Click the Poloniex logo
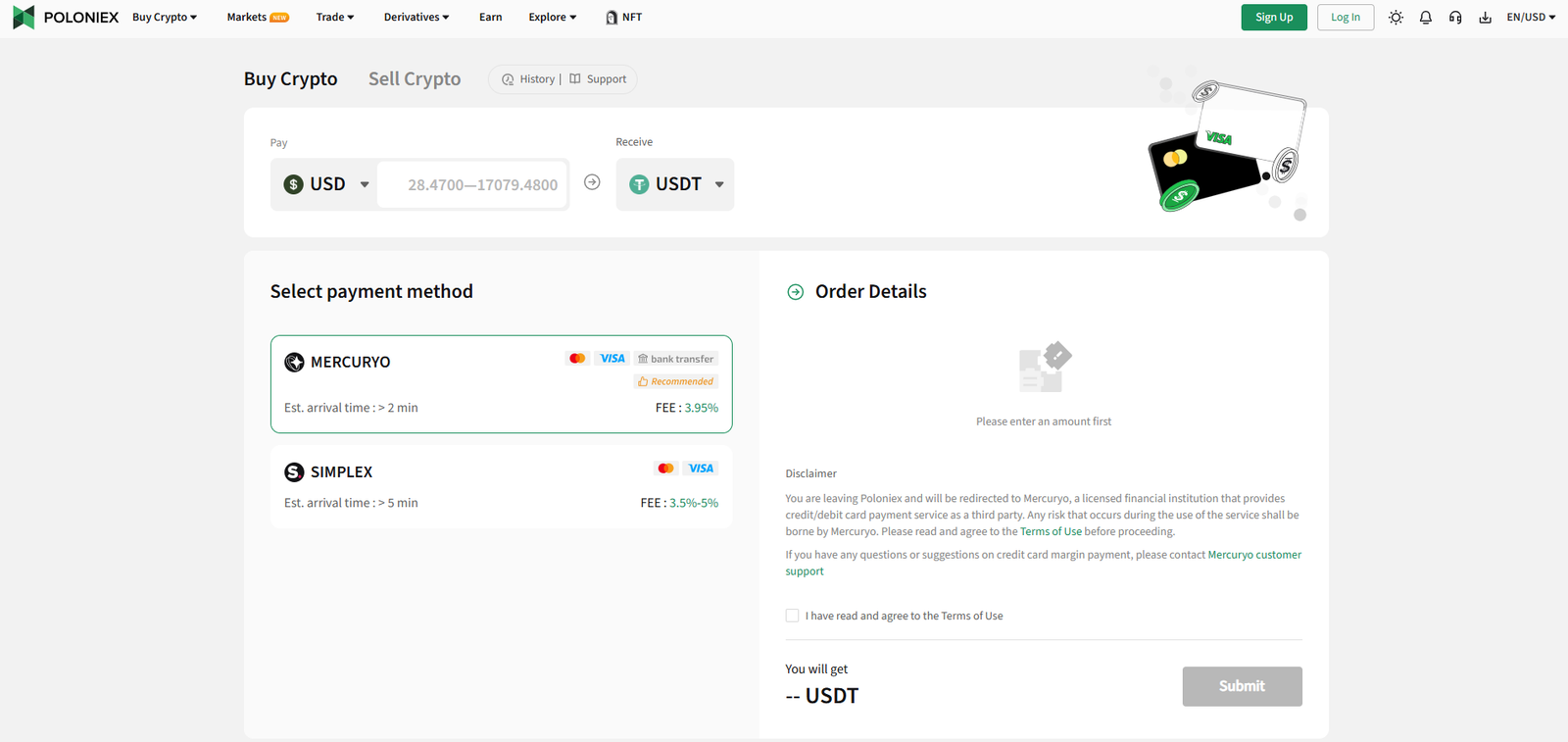This screenshot has width=1568, height=742. point(66,17)
